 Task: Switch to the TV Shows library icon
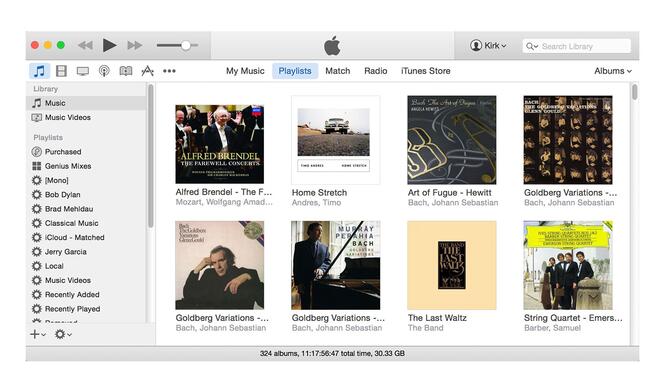pos(83,71)
